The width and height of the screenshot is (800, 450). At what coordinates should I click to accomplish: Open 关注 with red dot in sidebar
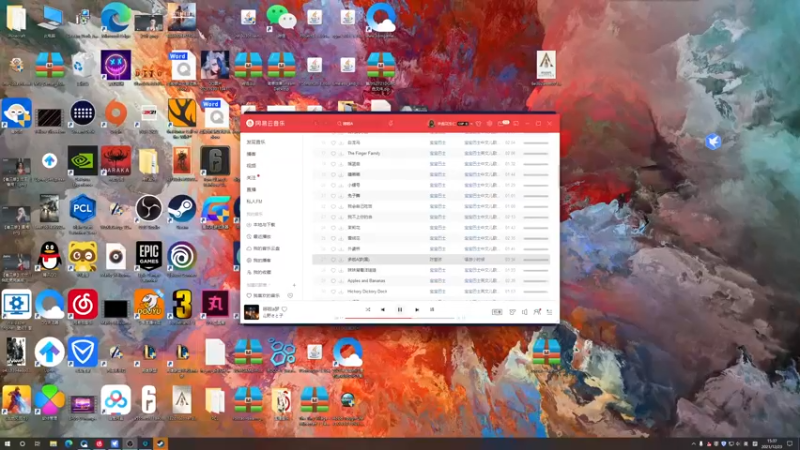(x=253, y=178)
